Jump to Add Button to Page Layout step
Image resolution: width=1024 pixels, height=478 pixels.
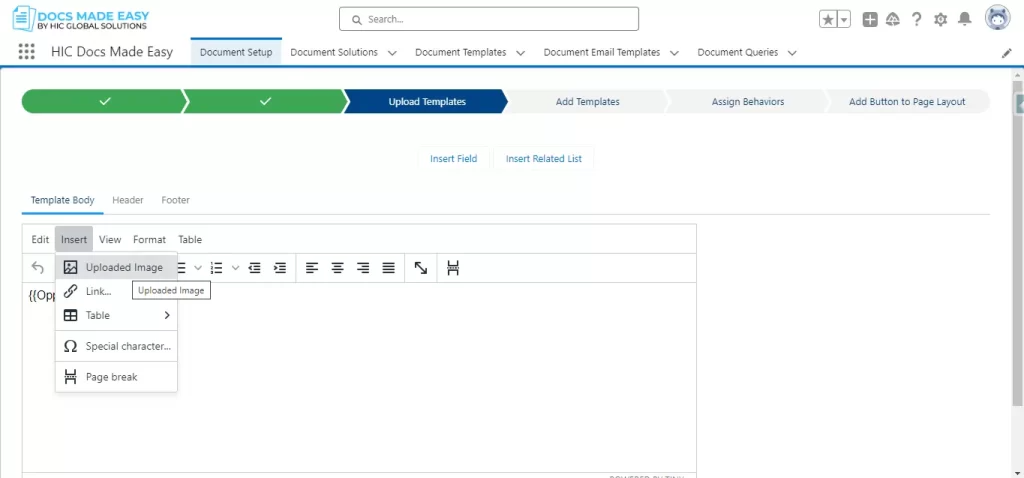907,102
